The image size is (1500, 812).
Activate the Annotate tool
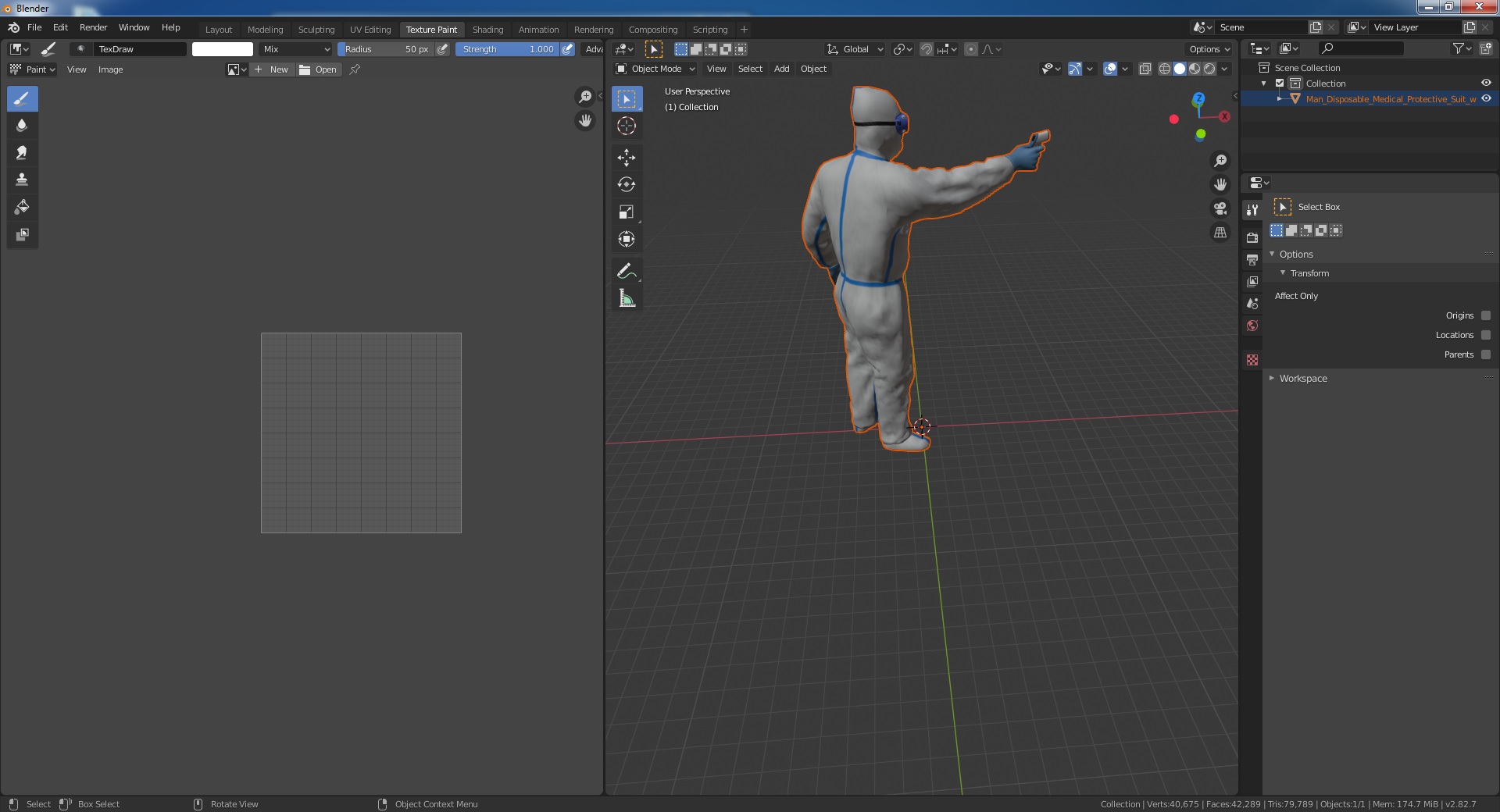[x=627, y=271]
